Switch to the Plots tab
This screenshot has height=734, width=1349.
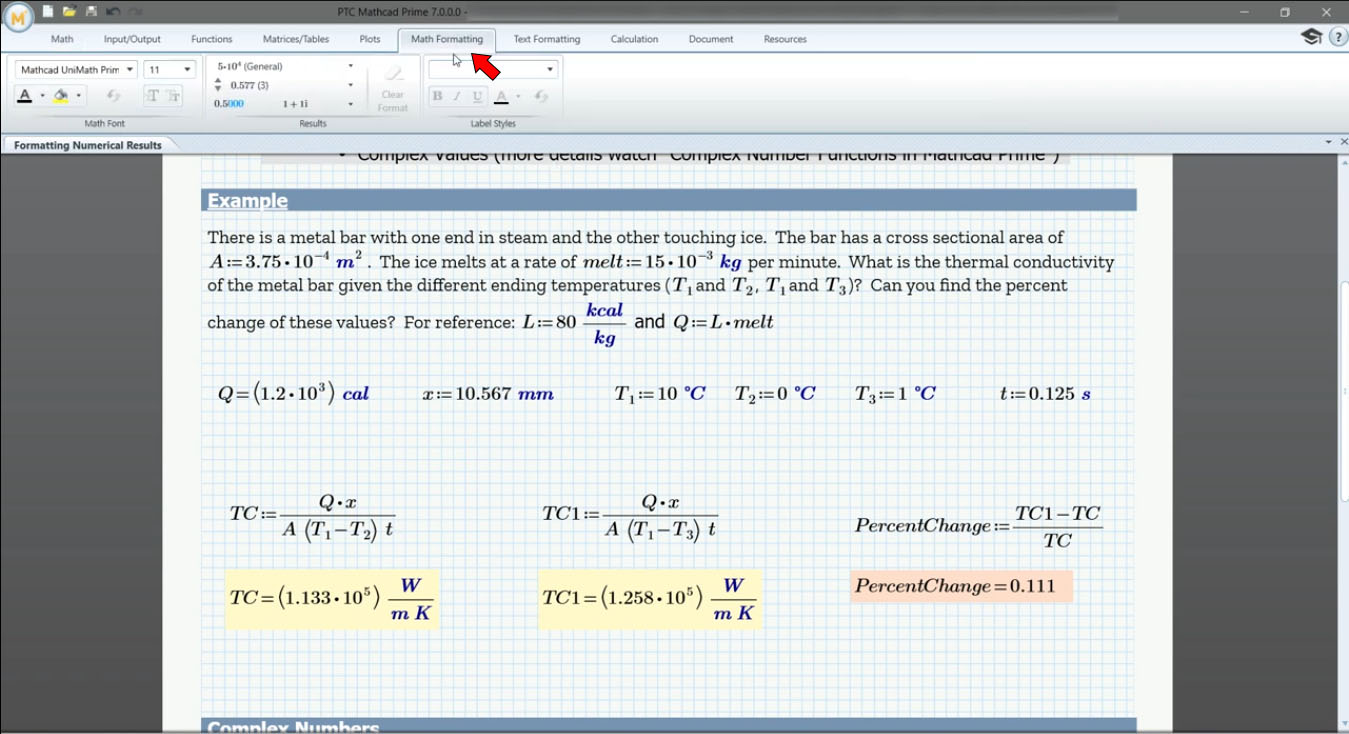[370, 39]
